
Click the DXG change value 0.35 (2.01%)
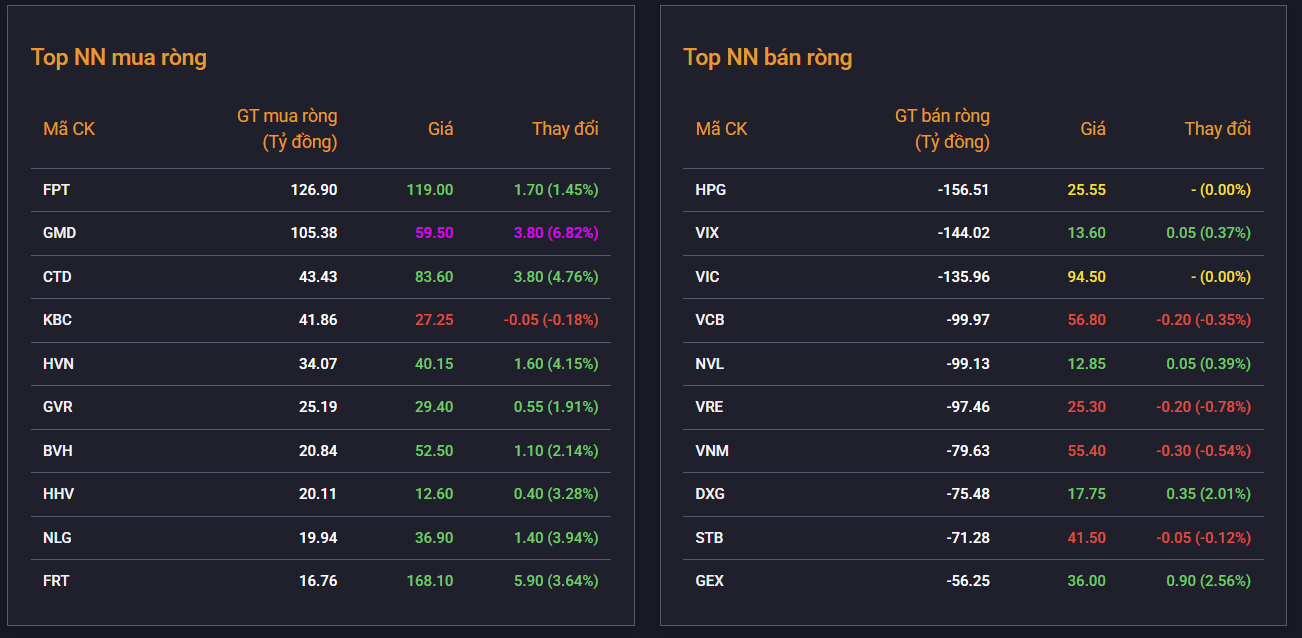coord(1208,494)
